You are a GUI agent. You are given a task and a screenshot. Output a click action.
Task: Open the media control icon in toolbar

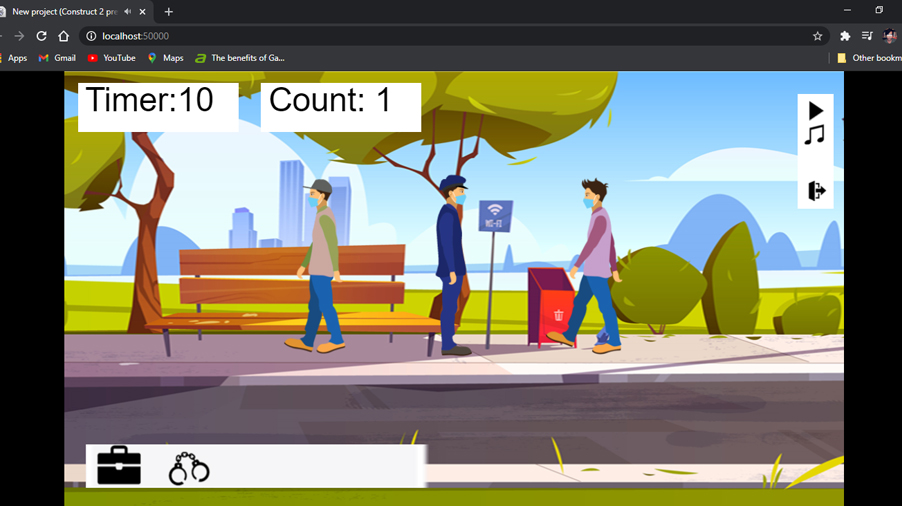[x=867, y=36]
